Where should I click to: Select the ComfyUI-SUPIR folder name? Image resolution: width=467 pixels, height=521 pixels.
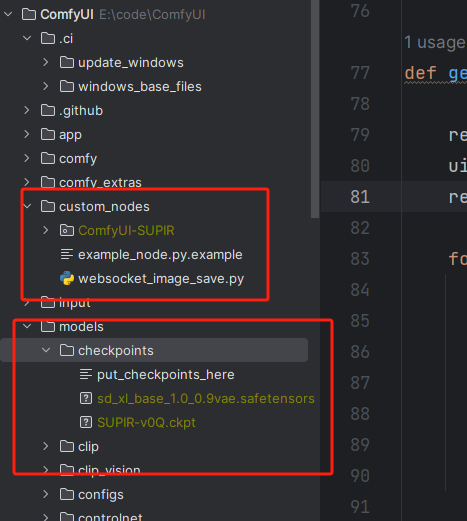tap(126, 230)
